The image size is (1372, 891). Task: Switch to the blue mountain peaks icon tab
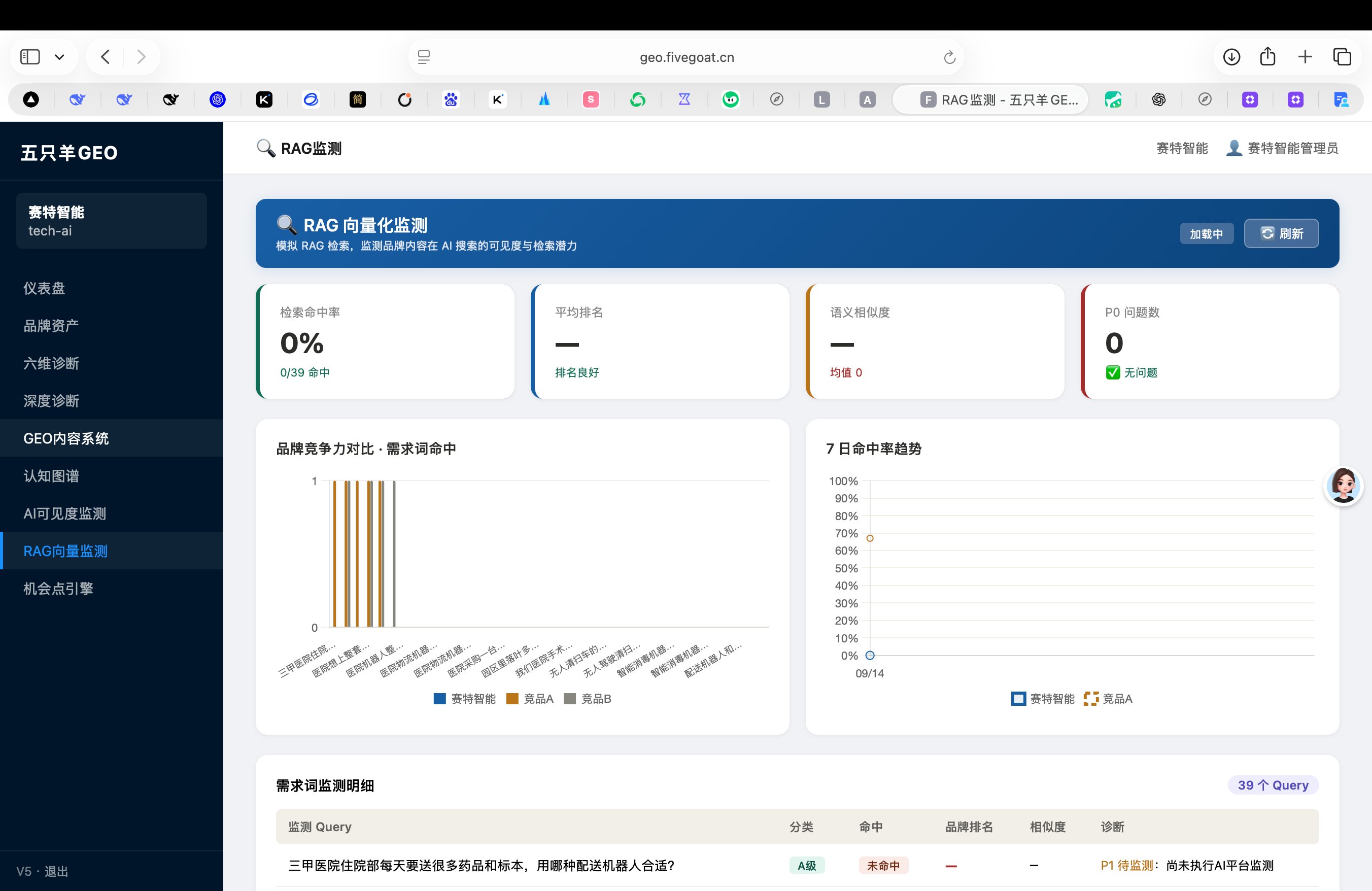click(x=544, y=99)
